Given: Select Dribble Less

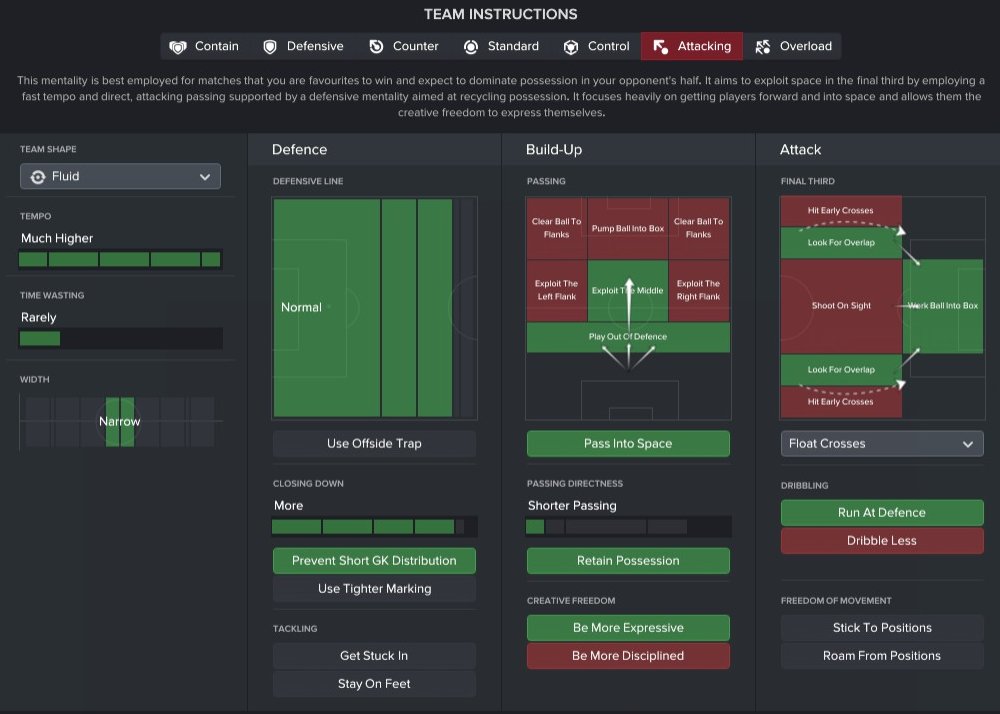Looking at the screenshot, I should (882, 541).
